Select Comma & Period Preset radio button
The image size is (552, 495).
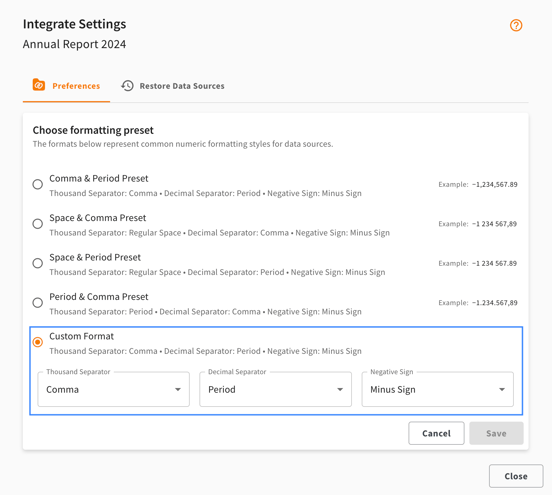38,184
